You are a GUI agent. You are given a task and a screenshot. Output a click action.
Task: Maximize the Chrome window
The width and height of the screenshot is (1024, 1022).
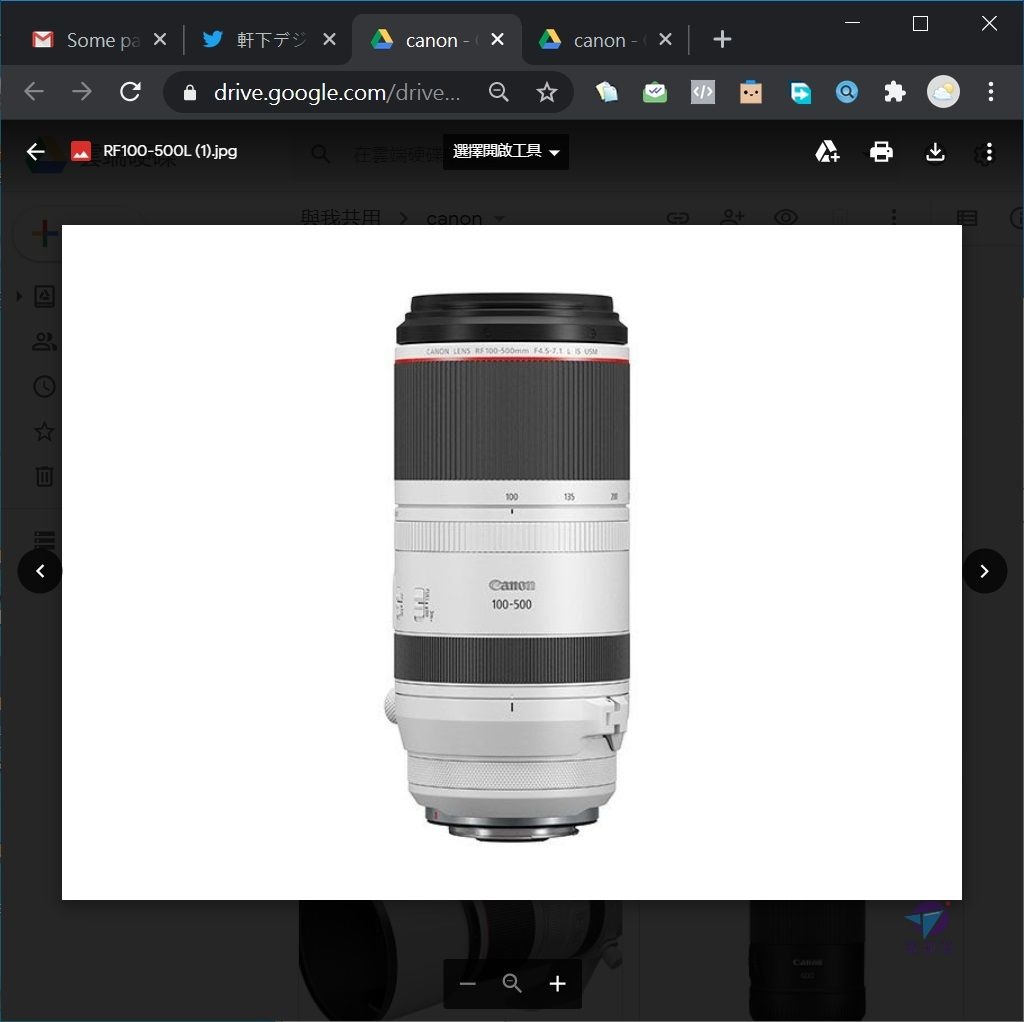(920, 24)
